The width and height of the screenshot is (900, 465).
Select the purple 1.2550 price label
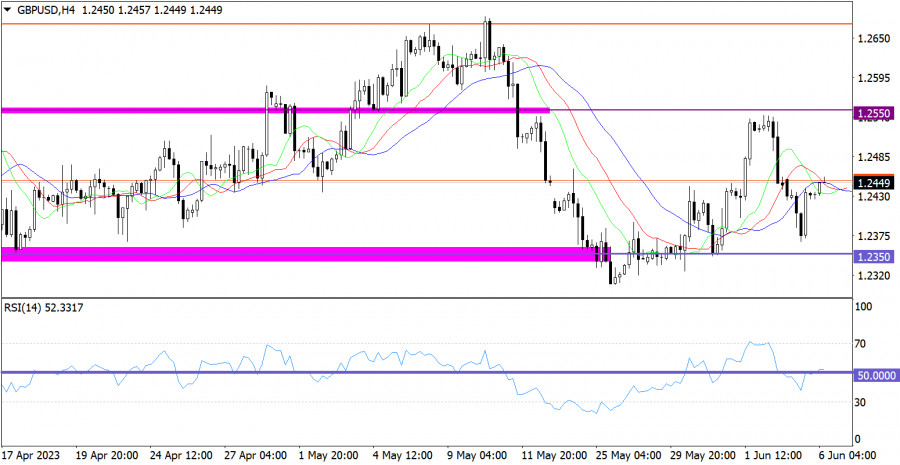[874, 116]
